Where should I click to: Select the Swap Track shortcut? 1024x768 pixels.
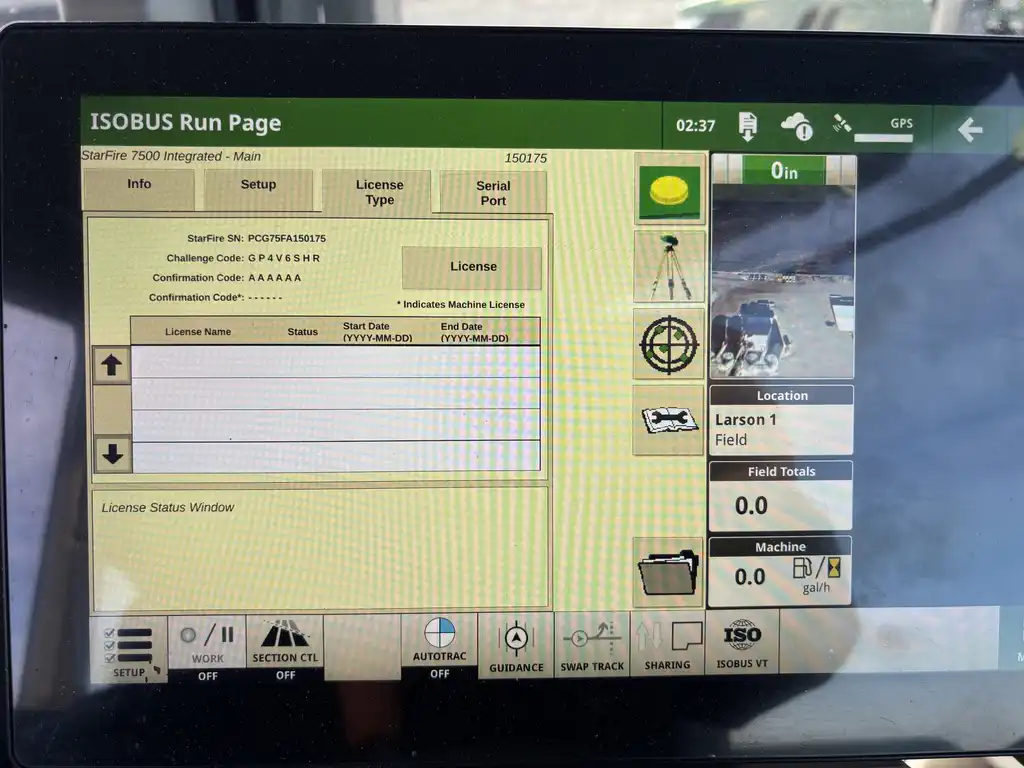coord(592,645)
